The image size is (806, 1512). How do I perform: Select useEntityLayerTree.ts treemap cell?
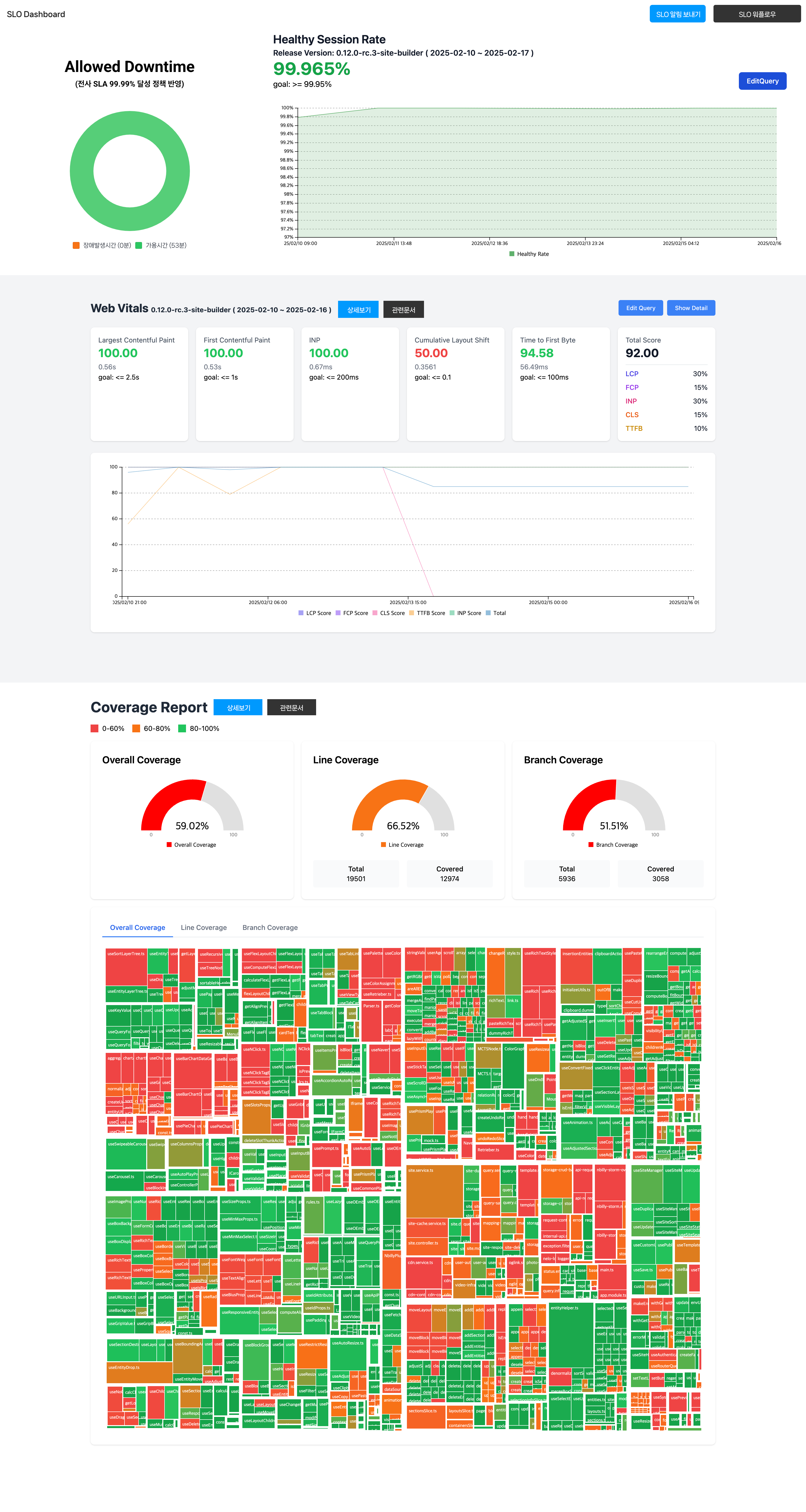click(x=126, y=994)
